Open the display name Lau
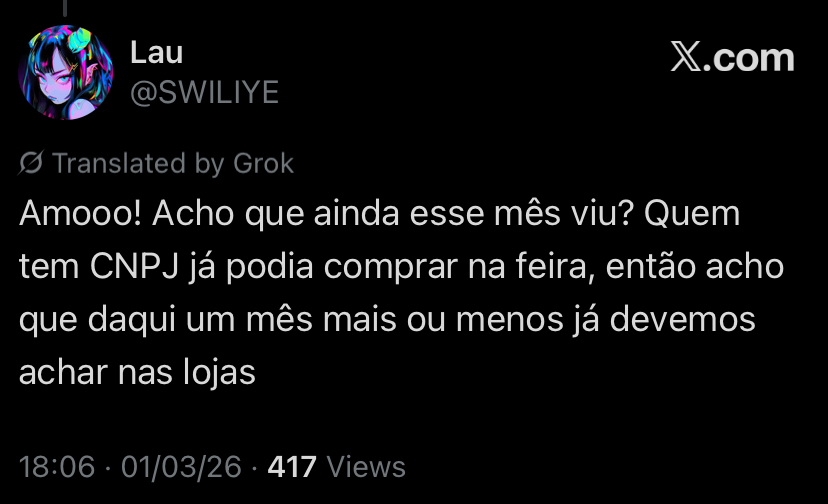The width and height of the screenshot is (828, 504). (156, 52)
